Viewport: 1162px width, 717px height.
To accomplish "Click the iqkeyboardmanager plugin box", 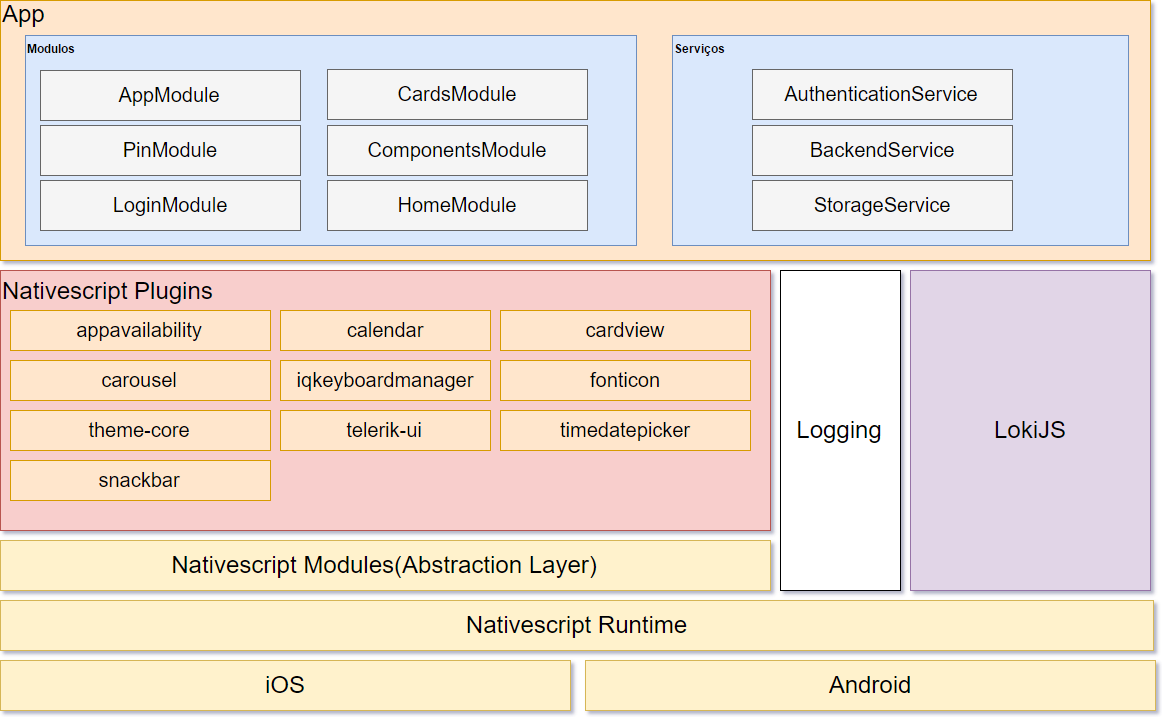I will [x=385, y=381].
